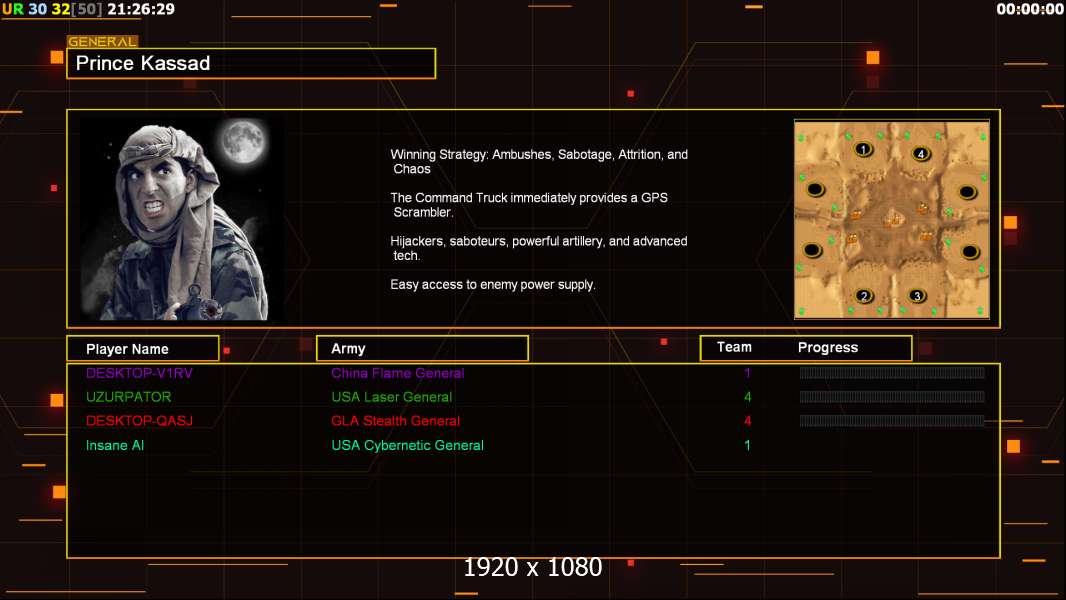Screen dimensions: 1066x600
Task: Click the Hijackers, saboteurs description line
Action: point(538,248)
